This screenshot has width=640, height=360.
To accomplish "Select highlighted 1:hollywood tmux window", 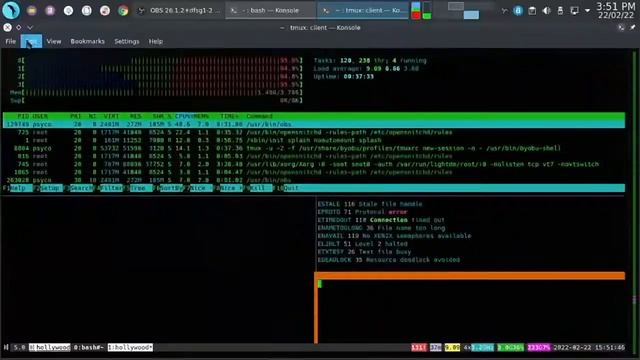I will click(x=130, y=347).
